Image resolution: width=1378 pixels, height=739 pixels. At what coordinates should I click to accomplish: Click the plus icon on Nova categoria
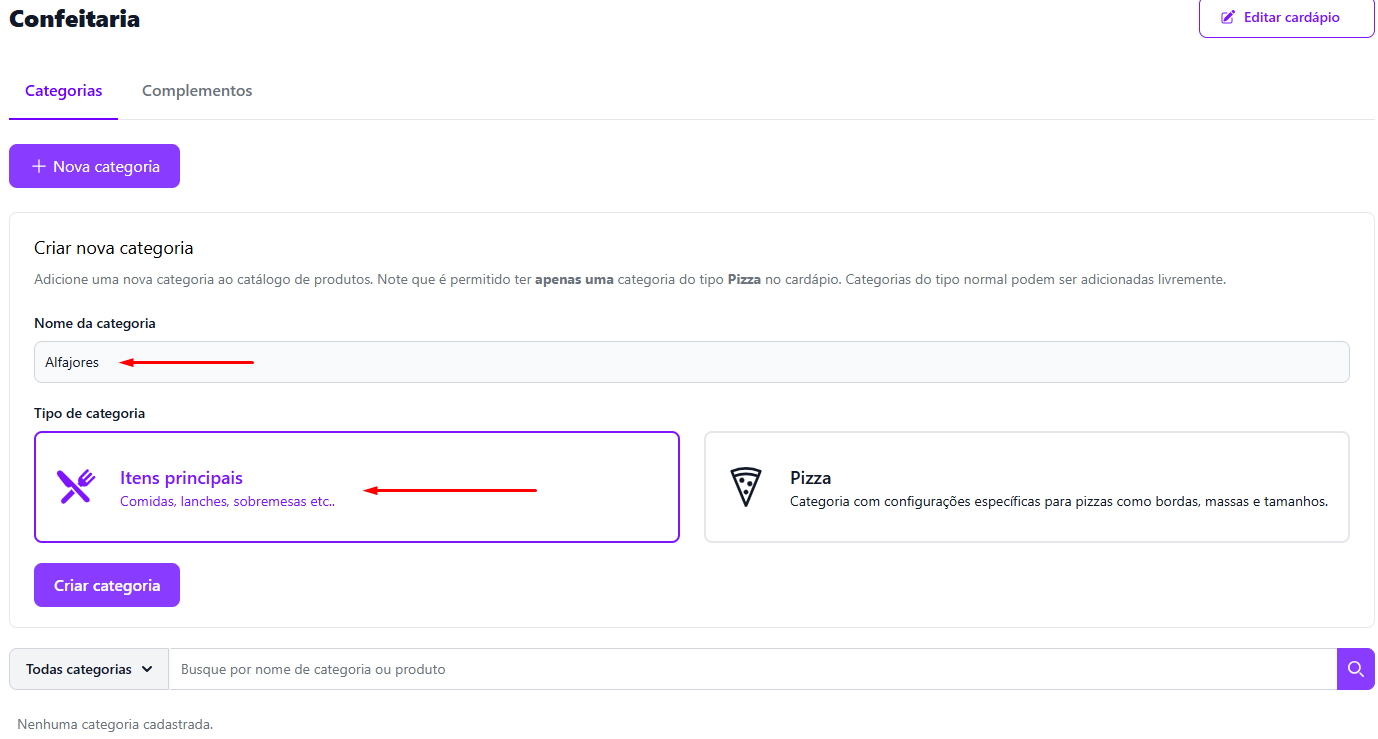pyautogui.click(x=39, y=167)
